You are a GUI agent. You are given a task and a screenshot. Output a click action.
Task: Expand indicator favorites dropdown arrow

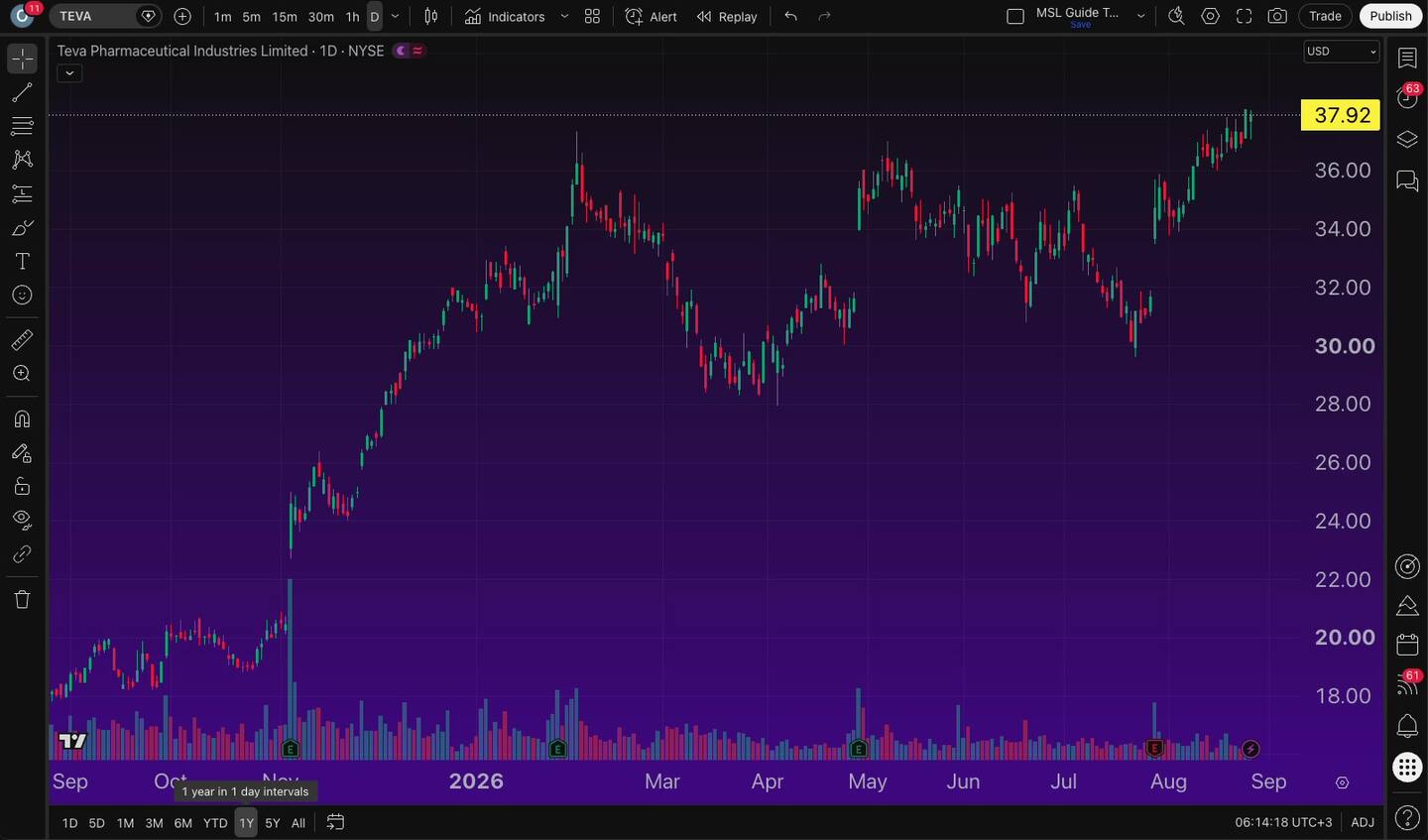pyautogui.click(x=564, y=16)
